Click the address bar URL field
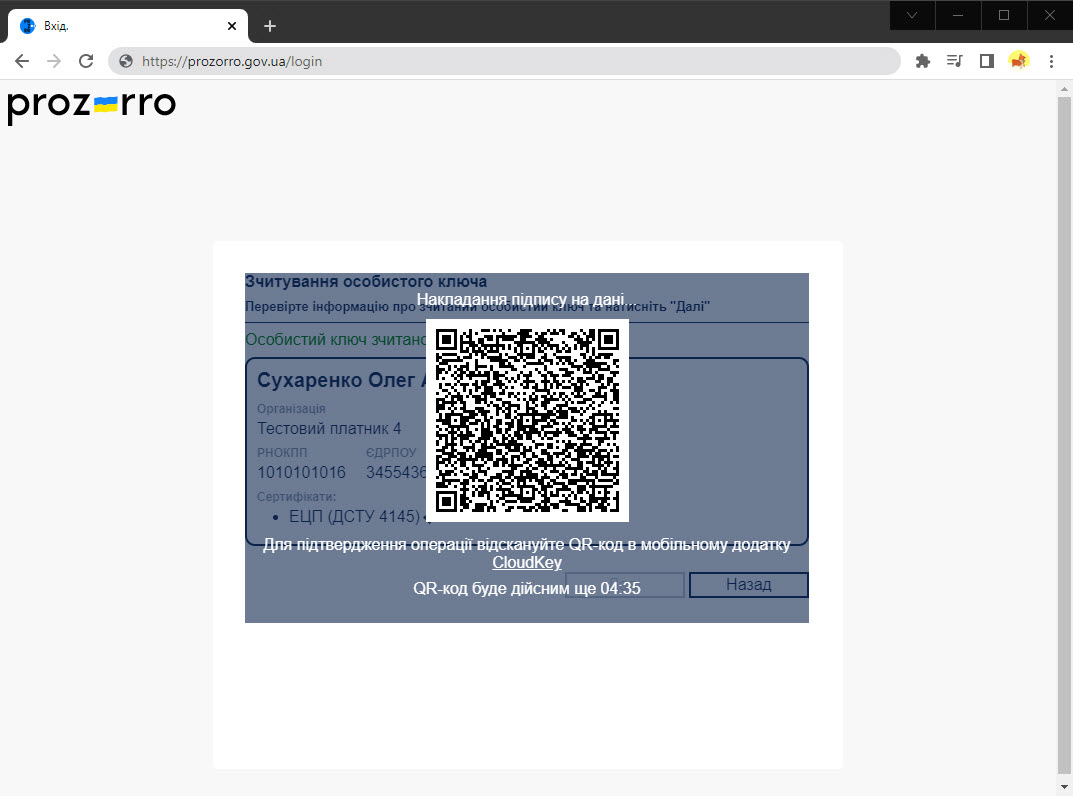Viewport: 1073px width, 796px height. (504, 62)
